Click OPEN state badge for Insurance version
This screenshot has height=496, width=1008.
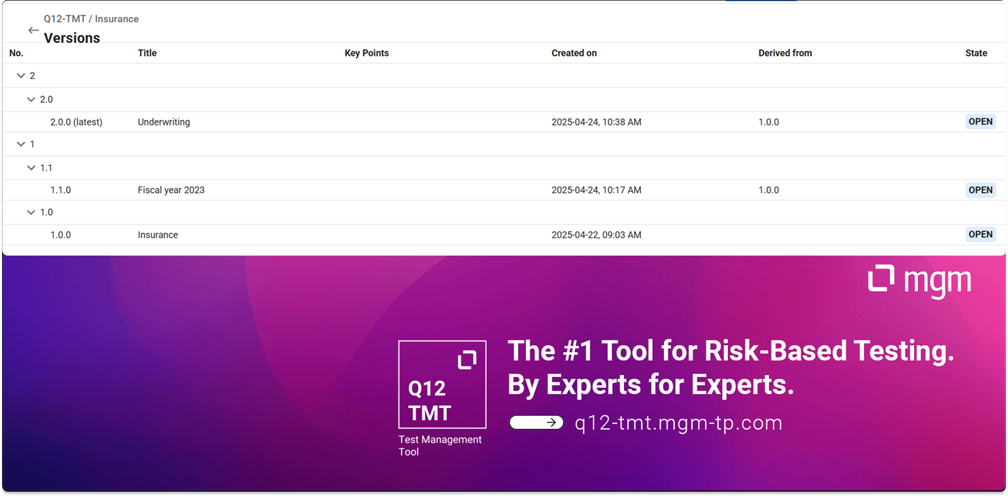click(980, 235)
